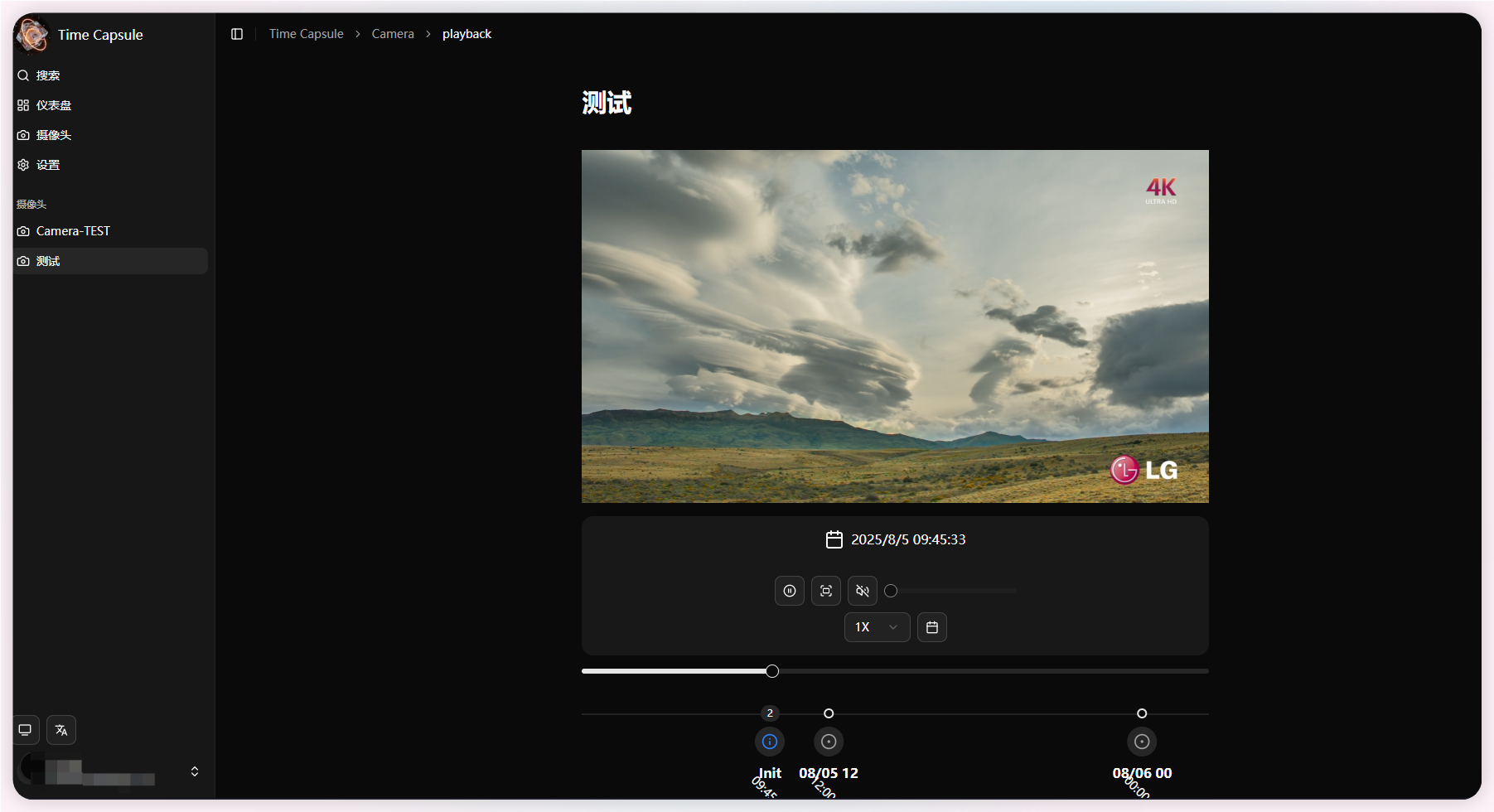1494x812 pixels.
Task: Expand the user account menu at bottom
Action: [x=195, y=771]
